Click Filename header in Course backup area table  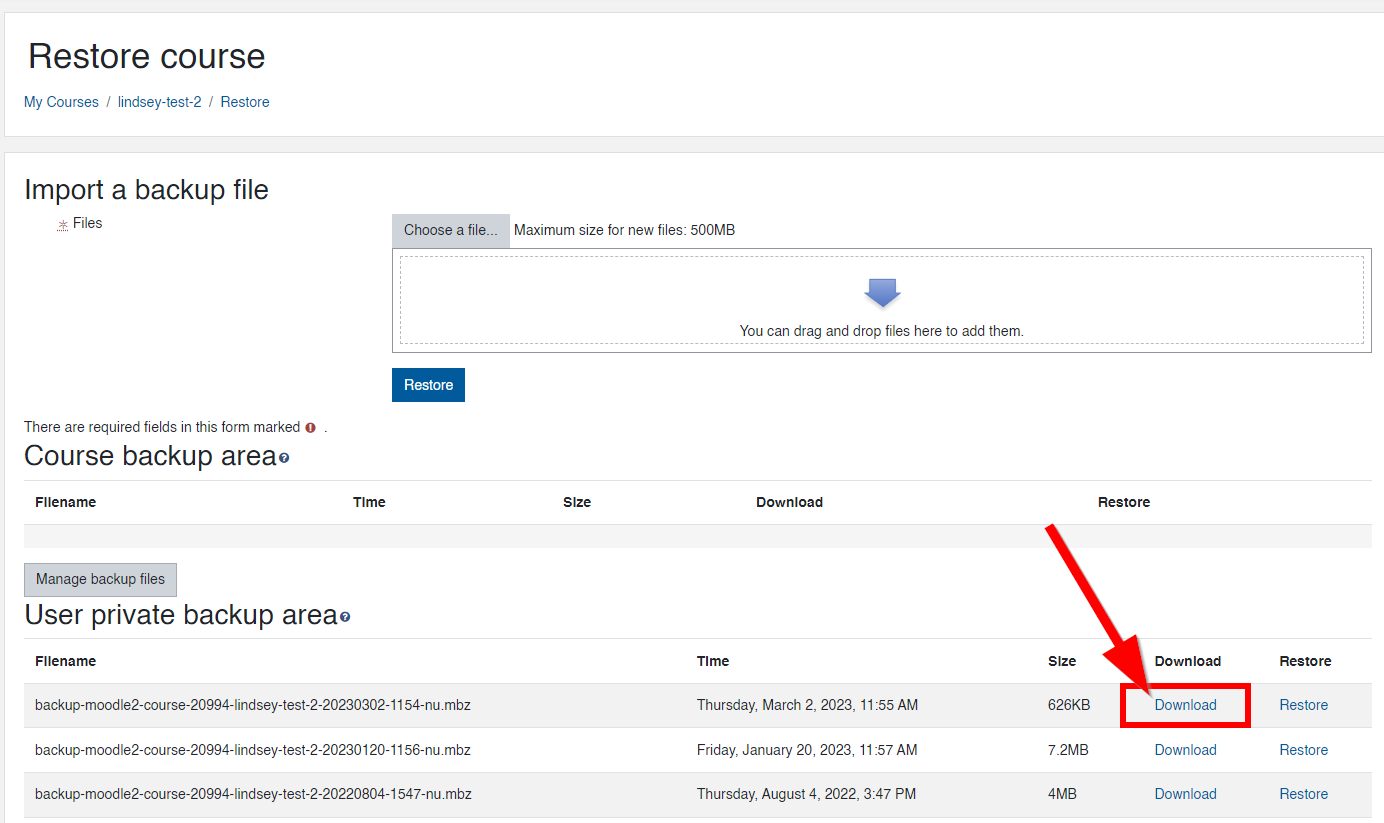65,502
